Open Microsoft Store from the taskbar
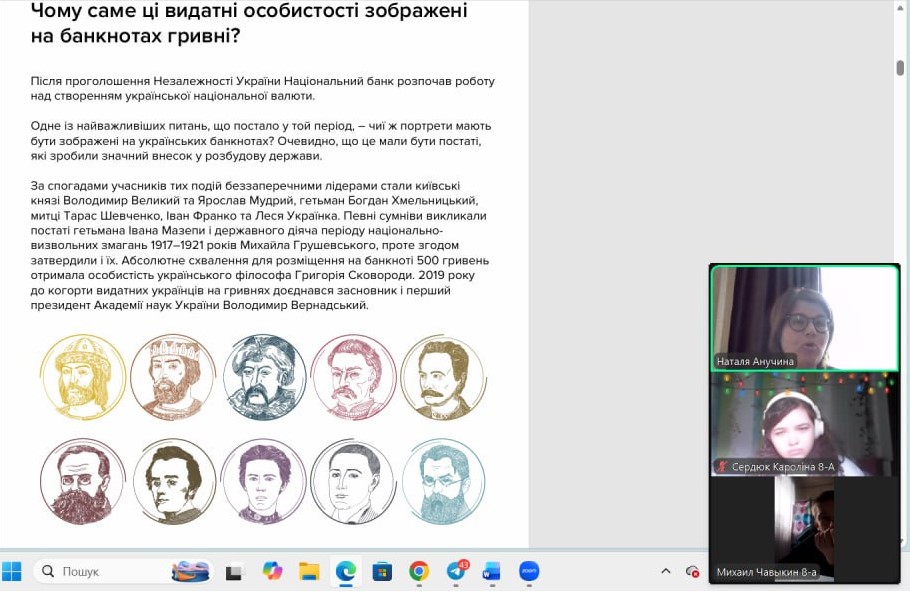The width and height of the screenshot is (910, 593). tap(382, 571)
